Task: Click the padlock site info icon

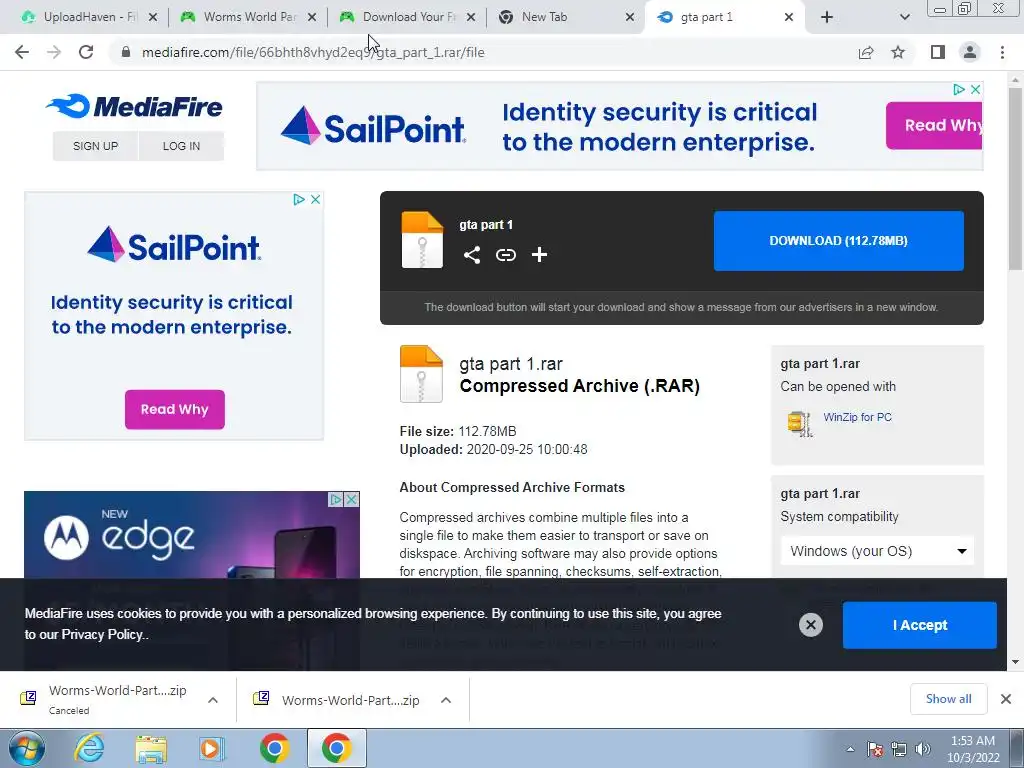Action: (126, 52)
